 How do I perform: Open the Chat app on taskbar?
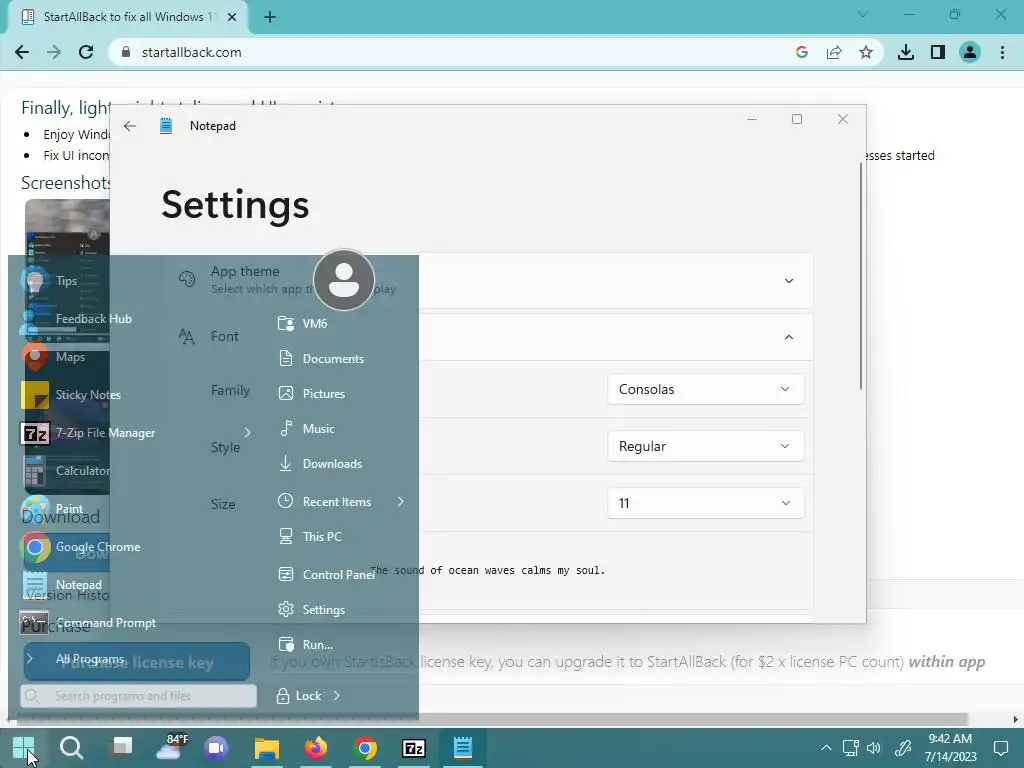point(216,748)
